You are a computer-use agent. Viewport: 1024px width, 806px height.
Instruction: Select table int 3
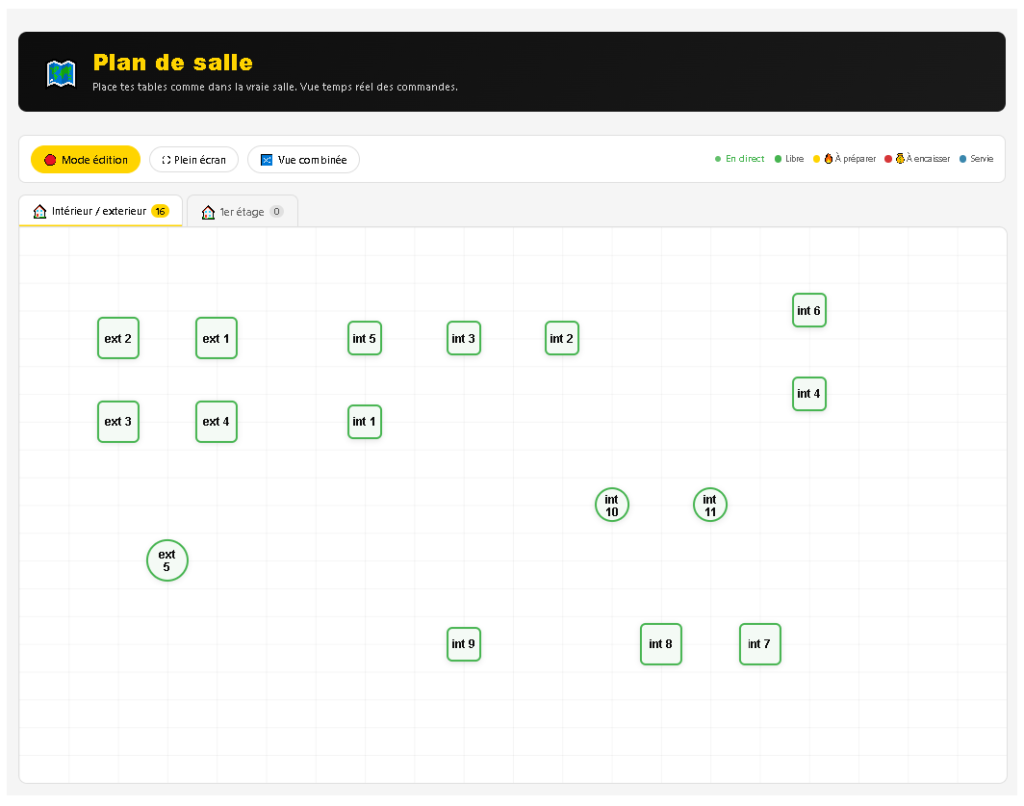464,338
